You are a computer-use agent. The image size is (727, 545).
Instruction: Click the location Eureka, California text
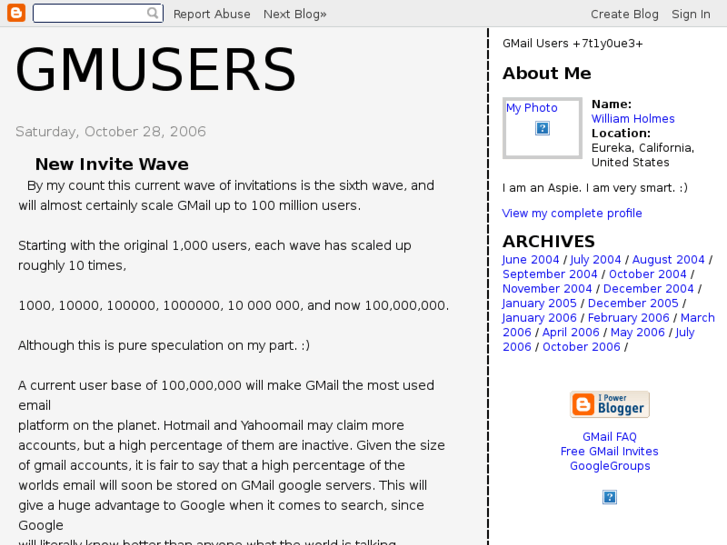coord(643,148)
